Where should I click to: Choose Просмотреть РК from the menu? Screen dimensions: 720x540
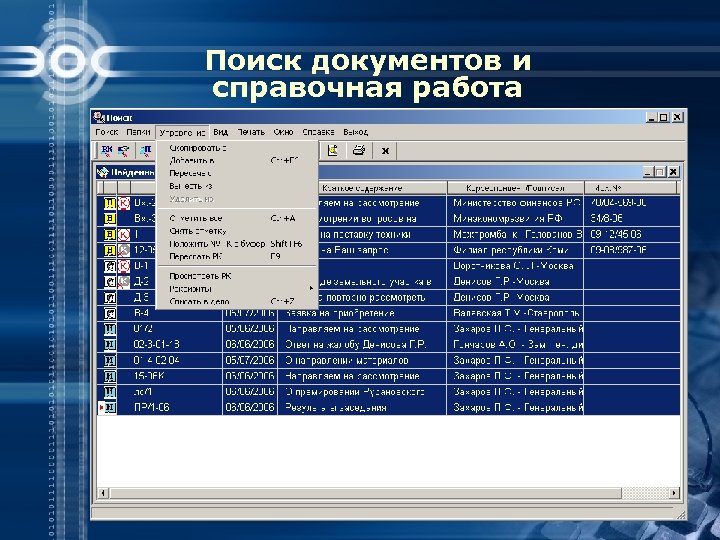point(237,276)
